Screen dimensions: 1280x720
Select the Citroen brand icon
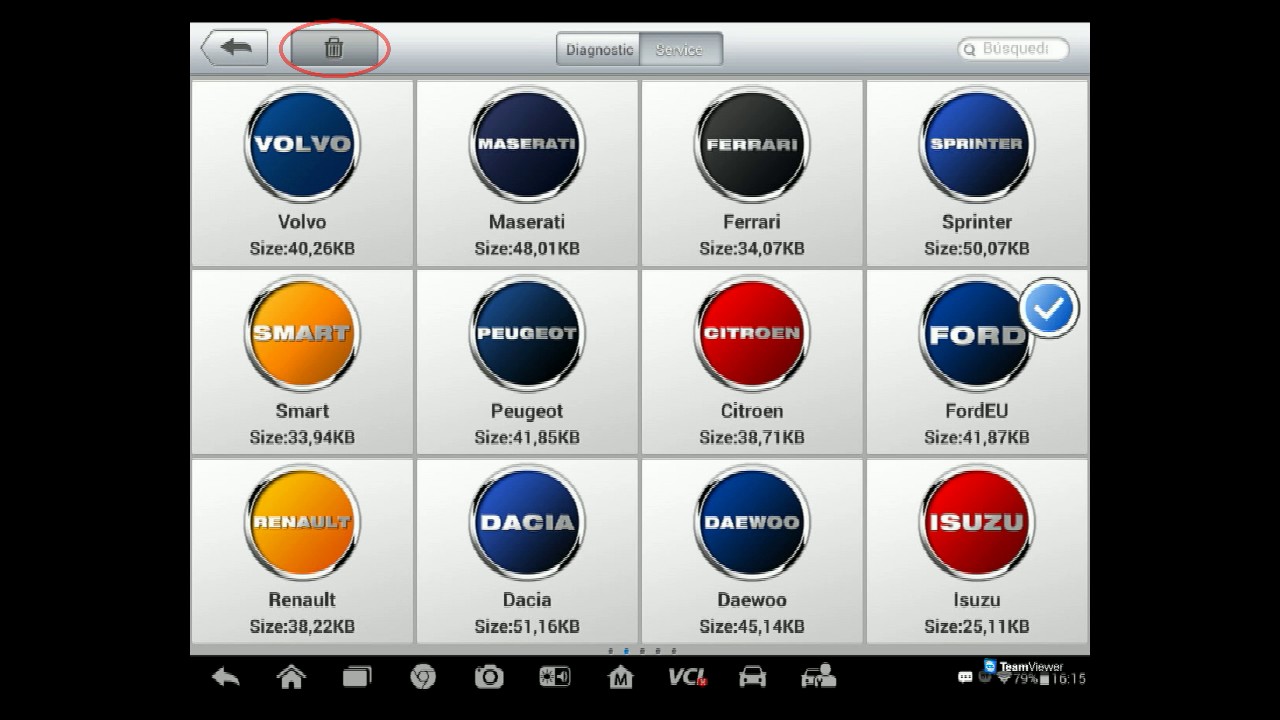click(x=752, y=333)
